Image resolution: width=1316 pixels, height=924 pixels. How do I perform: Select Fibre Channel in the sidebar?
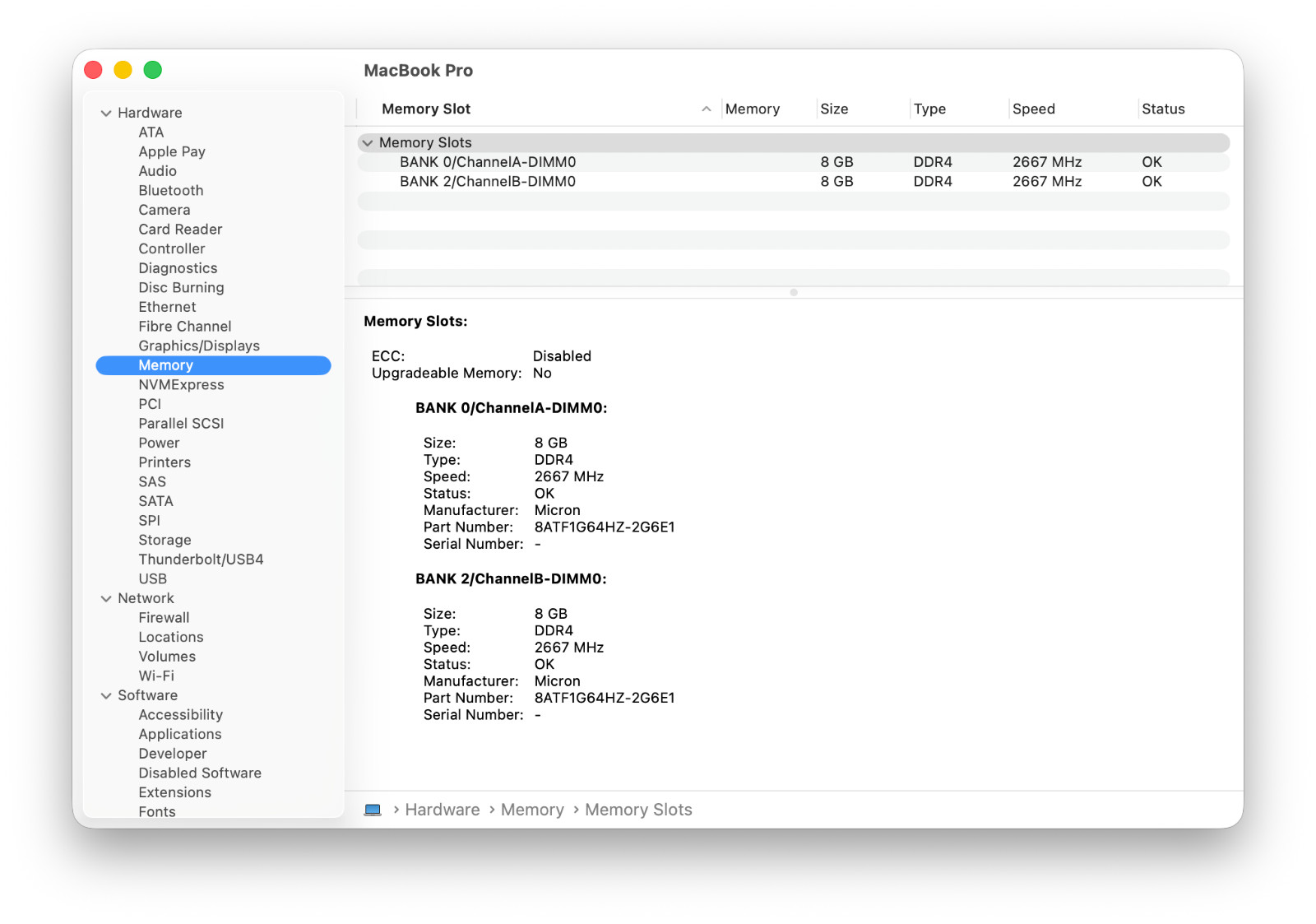point(184,326)
